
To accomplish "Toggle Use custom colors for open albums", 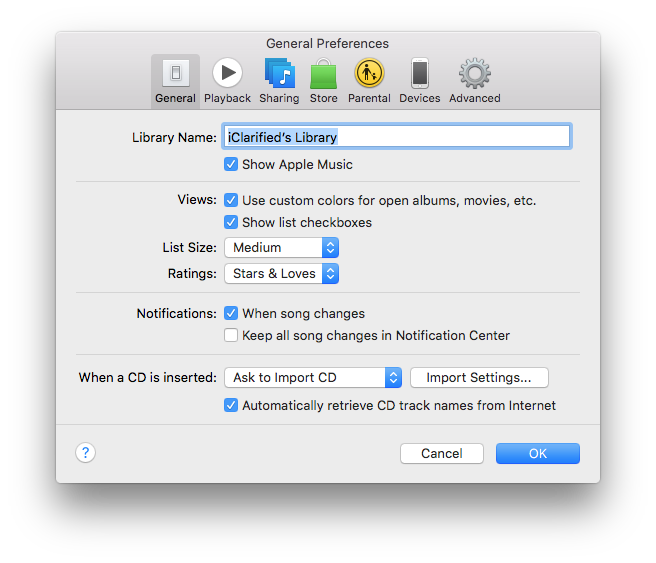I will [x=231, y=200].
